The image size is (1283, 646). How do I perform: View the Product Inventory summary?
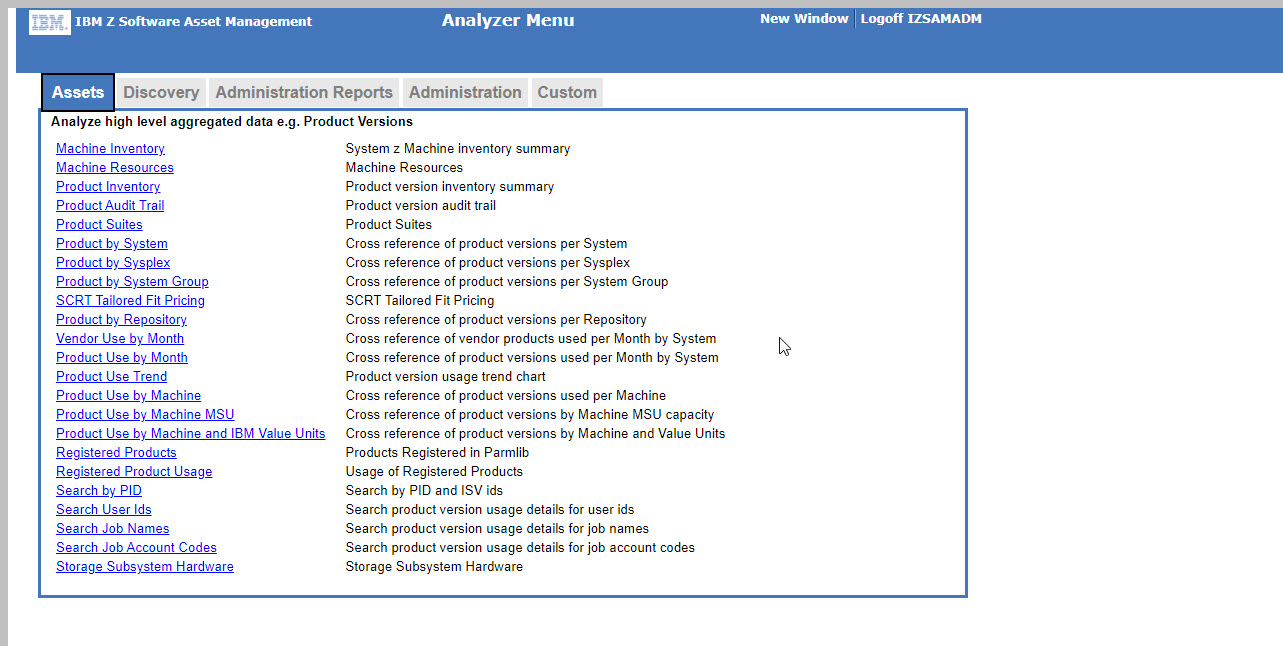click(107, 186)
